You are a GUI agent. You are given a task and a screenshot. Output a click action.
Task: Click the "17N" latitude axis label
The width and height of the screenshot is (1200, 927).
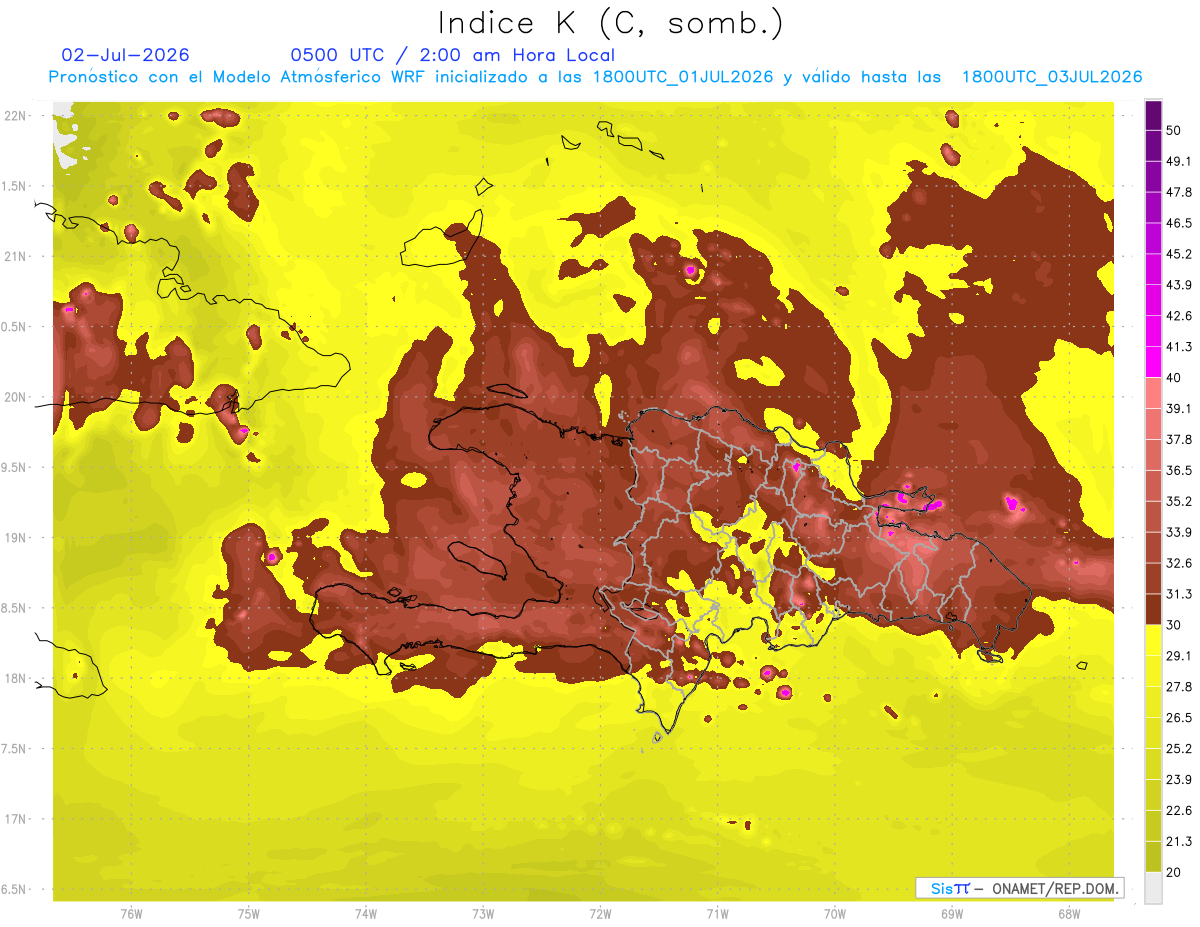(x=16, y=820)
